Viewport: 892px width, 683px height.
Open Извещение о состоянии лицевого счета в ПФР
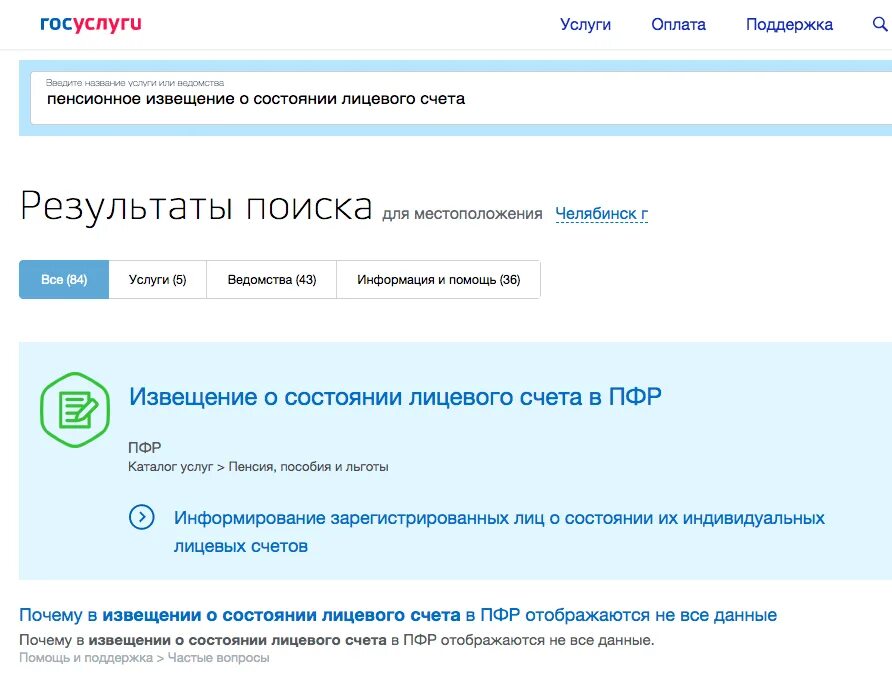[x=395, y=396]
